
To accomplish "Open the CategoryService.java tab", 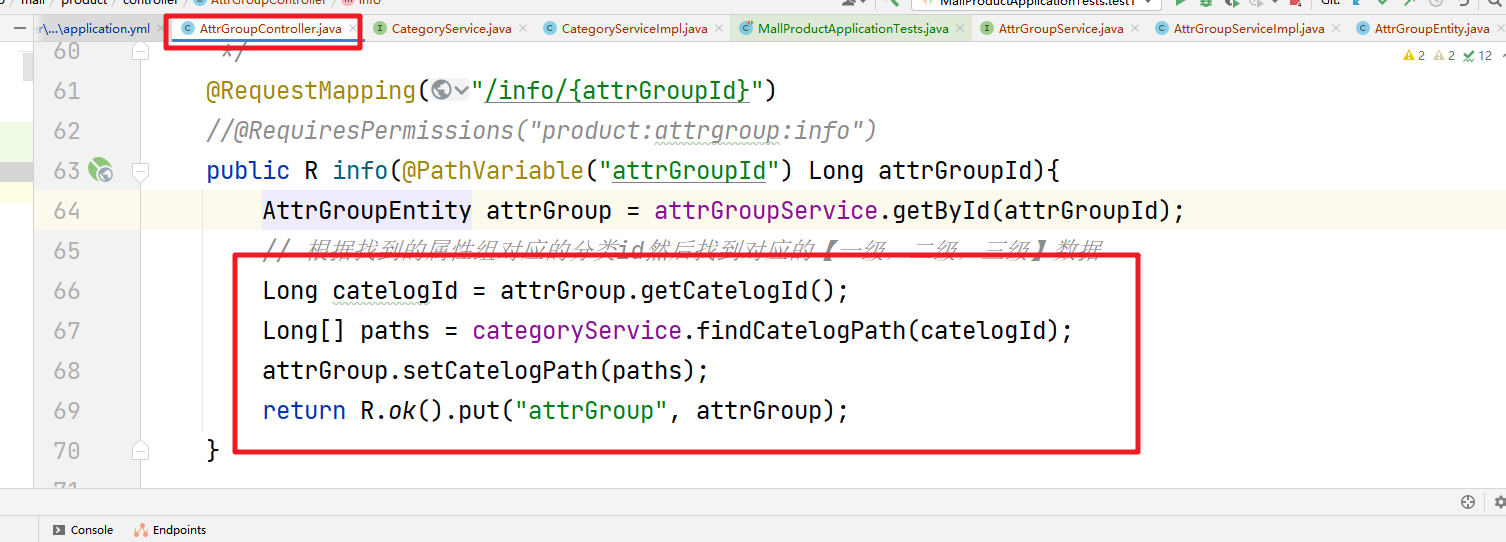I will [x=451, y=29].
